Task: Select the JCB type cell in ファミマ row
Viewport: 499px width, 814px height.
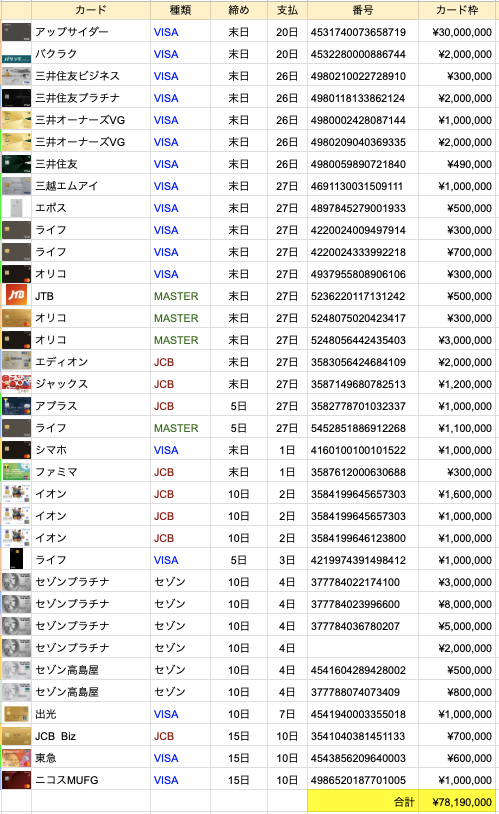Action: pyautogui.click(x=181, y=472)
